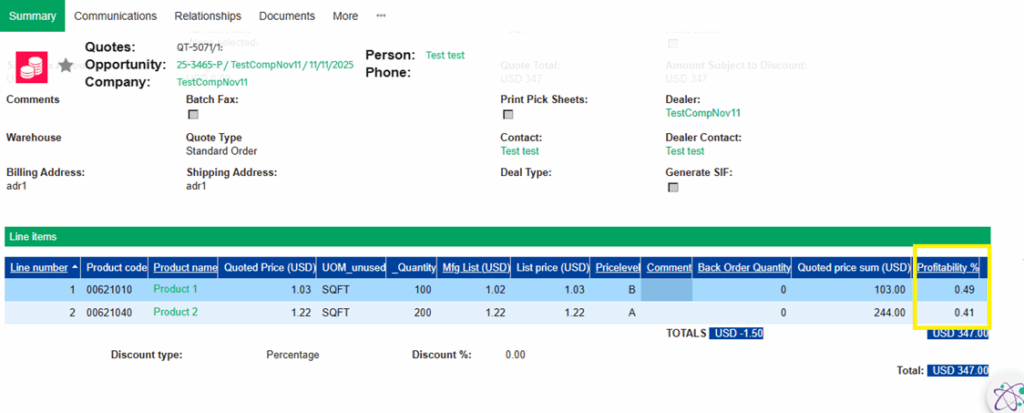Image resolution: width=1024 pixels, height=413 pixels.
Task: Open the Relationships tab
Action: pos(207,16)
